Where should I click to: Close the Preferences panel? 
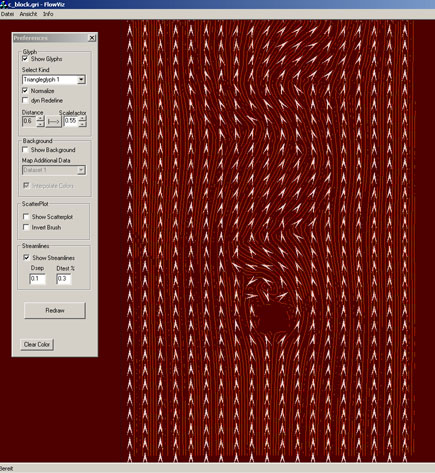point(92,38)
